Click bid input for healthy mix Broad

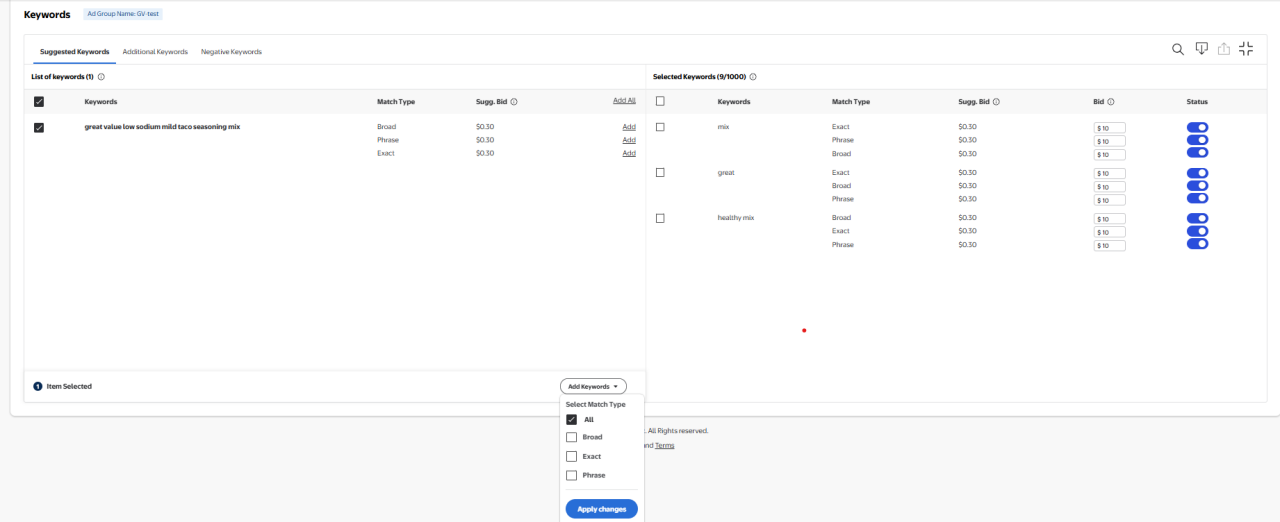1110,219
